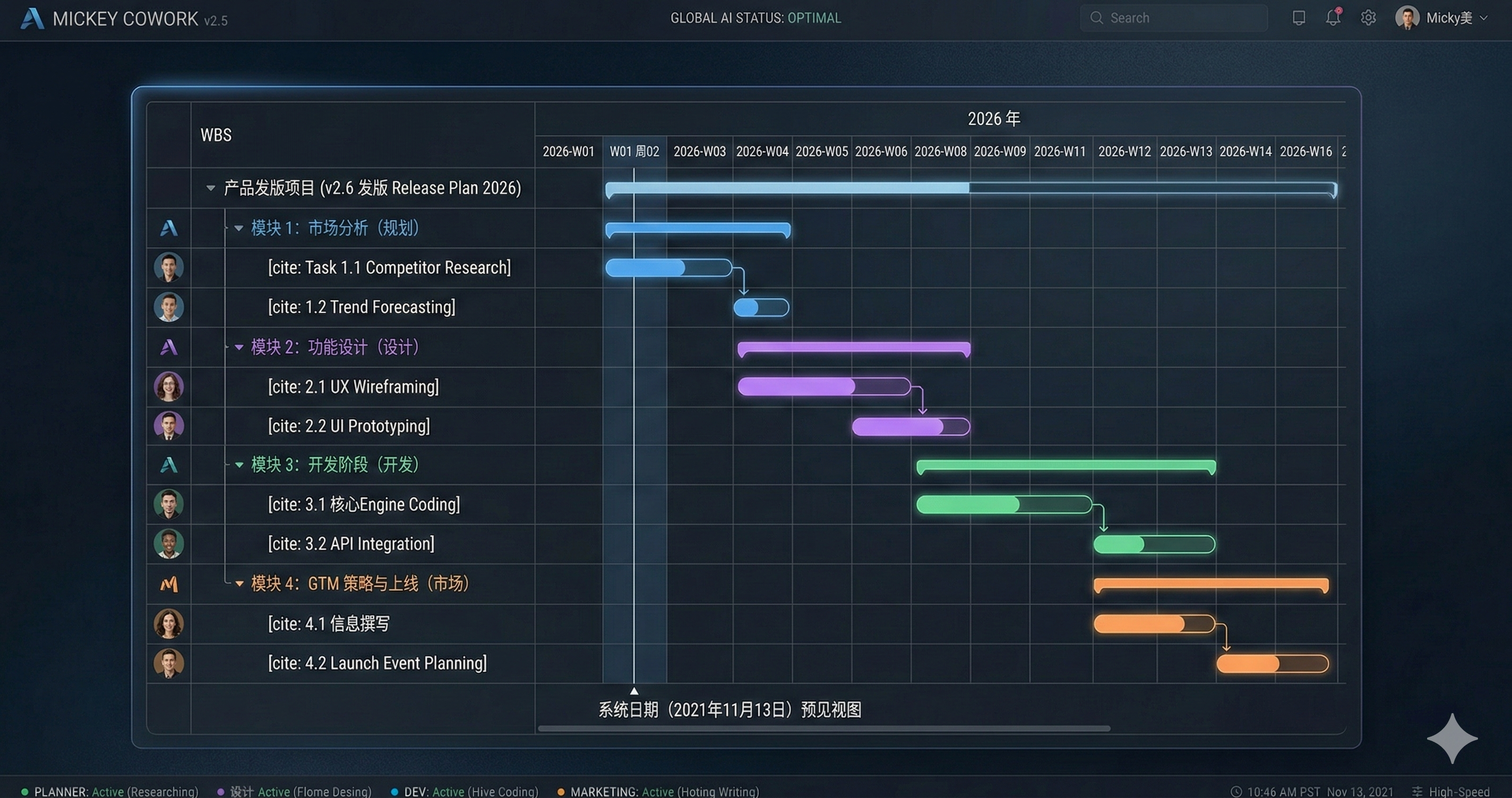Collapse 模块 3 开发阶段 group
This screenshot has width=1512, height=798.
pos(239,465)
